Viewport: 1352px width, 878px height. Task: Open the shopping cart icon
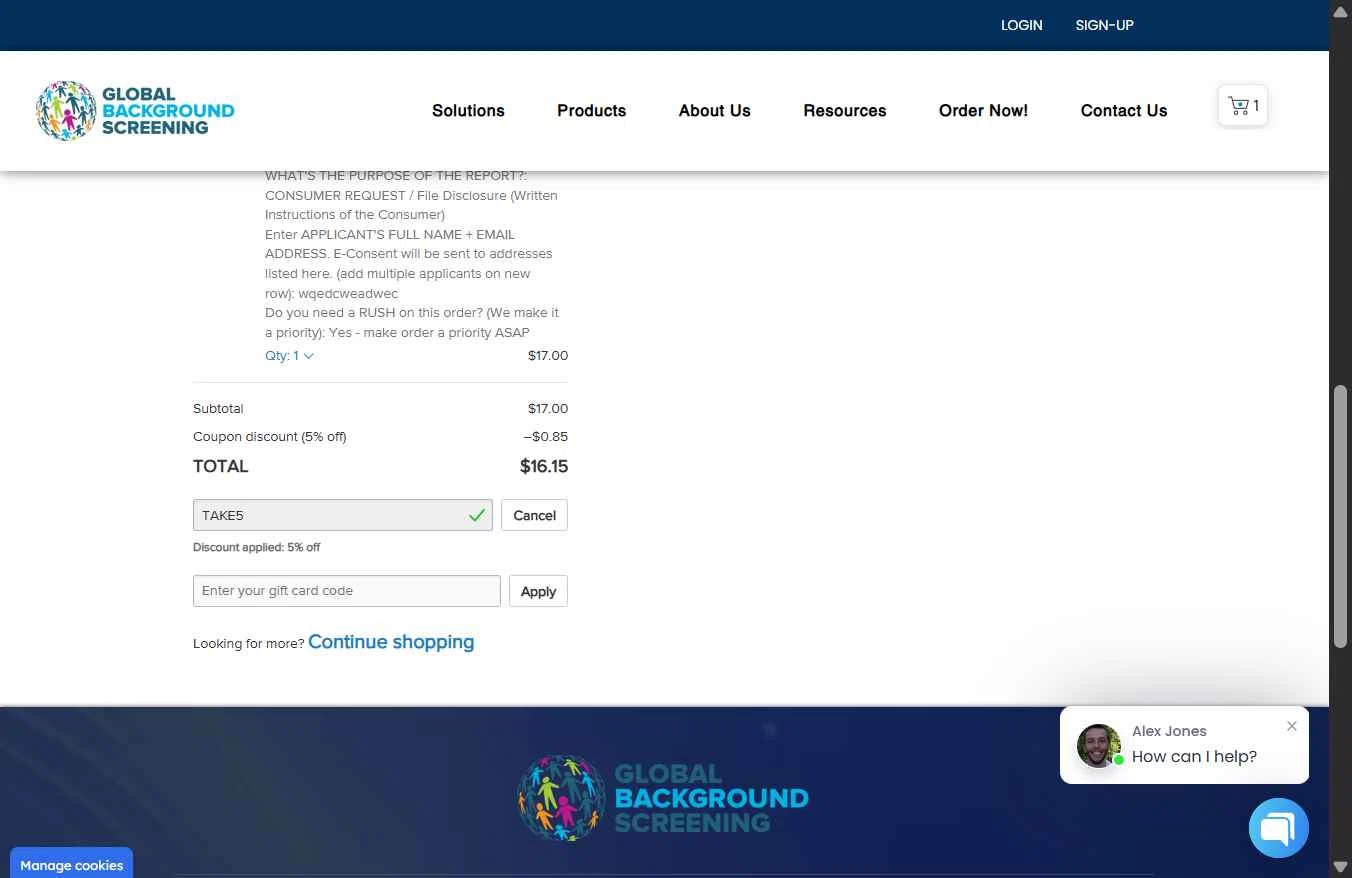1243,106
